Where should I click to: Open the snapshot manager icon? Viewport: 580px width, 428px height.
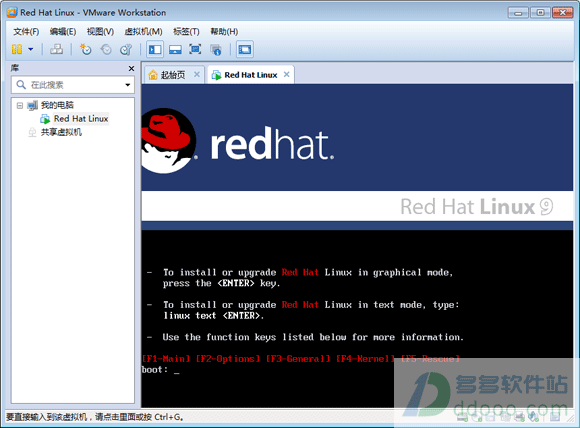[x=126, y=49]
